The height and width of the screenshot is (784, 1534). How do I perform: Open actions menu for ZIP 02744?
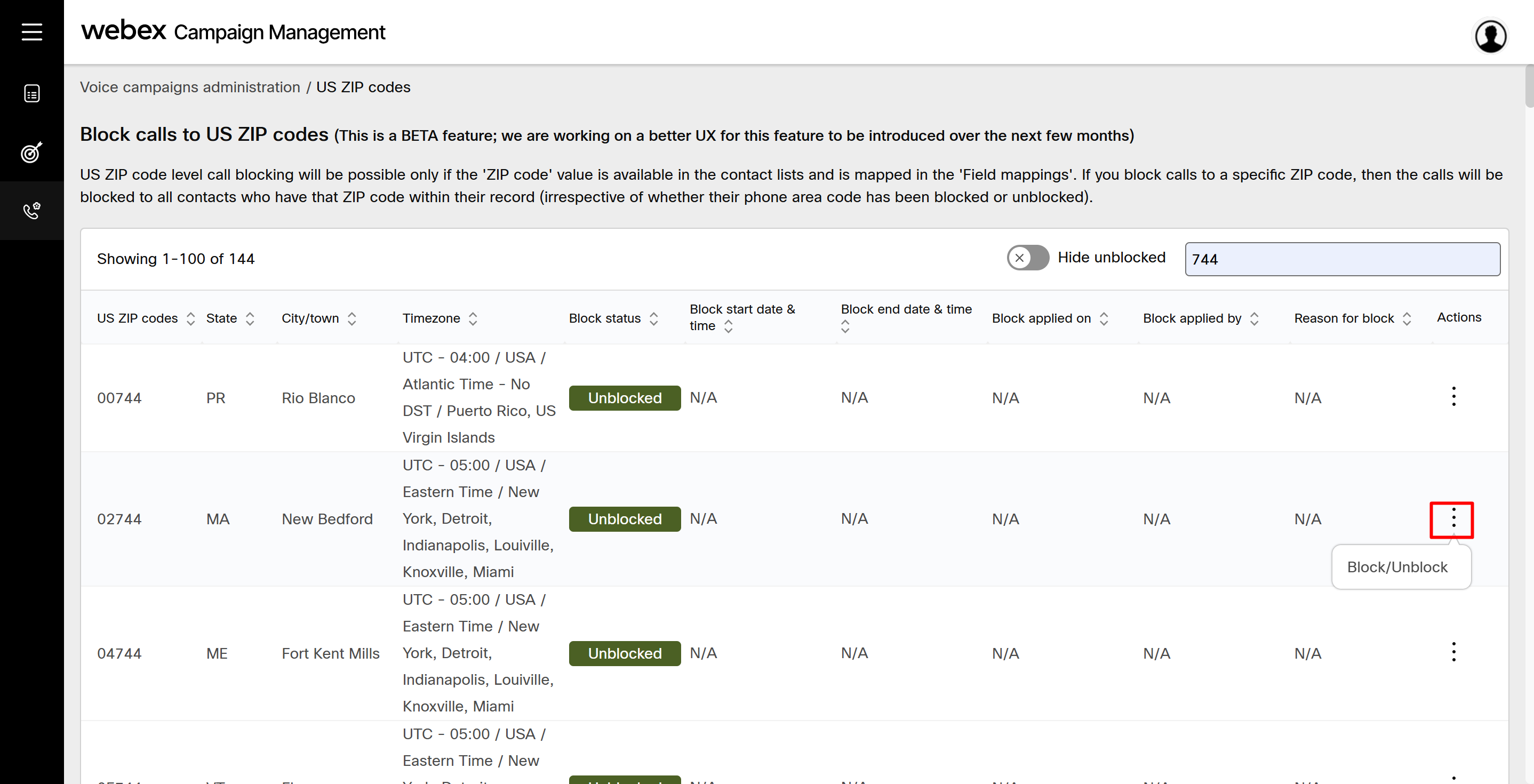(x=1453, y=518)
